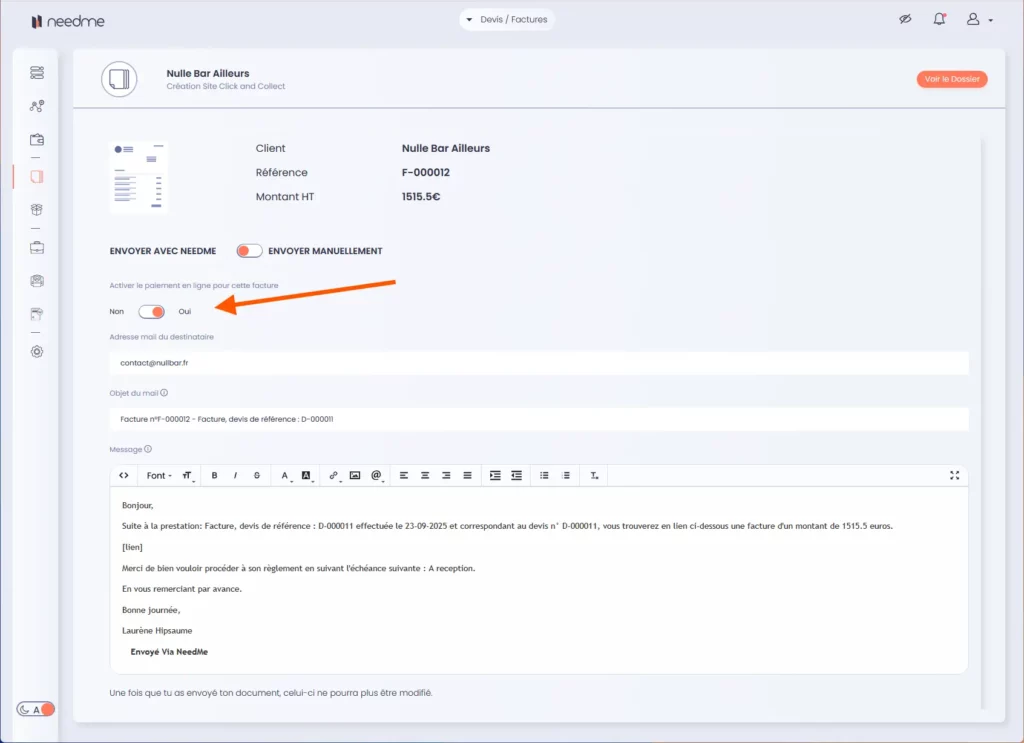1024x743 pixels.
Task: Open the text color picker
Action: [x=285, y=476]
